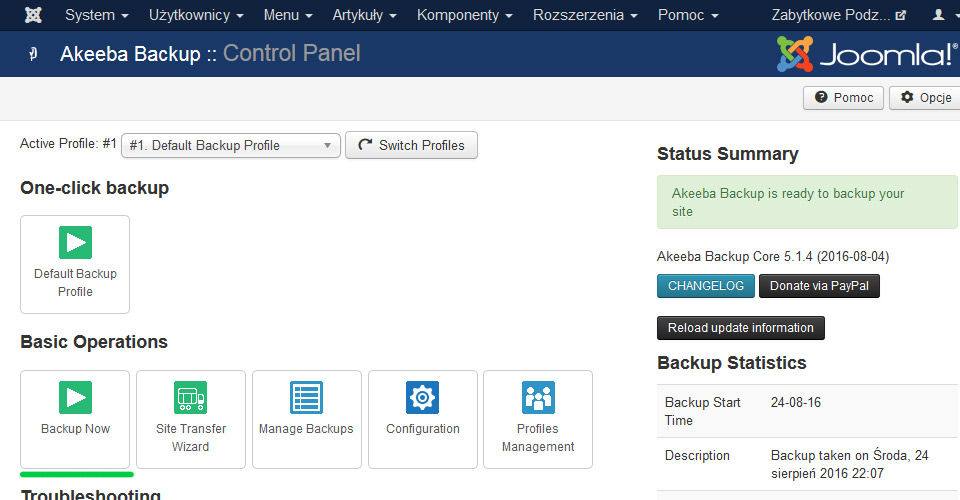Screen dimensions: 960x500
Task: Open the Configuration page
Action: pos(422,419)
